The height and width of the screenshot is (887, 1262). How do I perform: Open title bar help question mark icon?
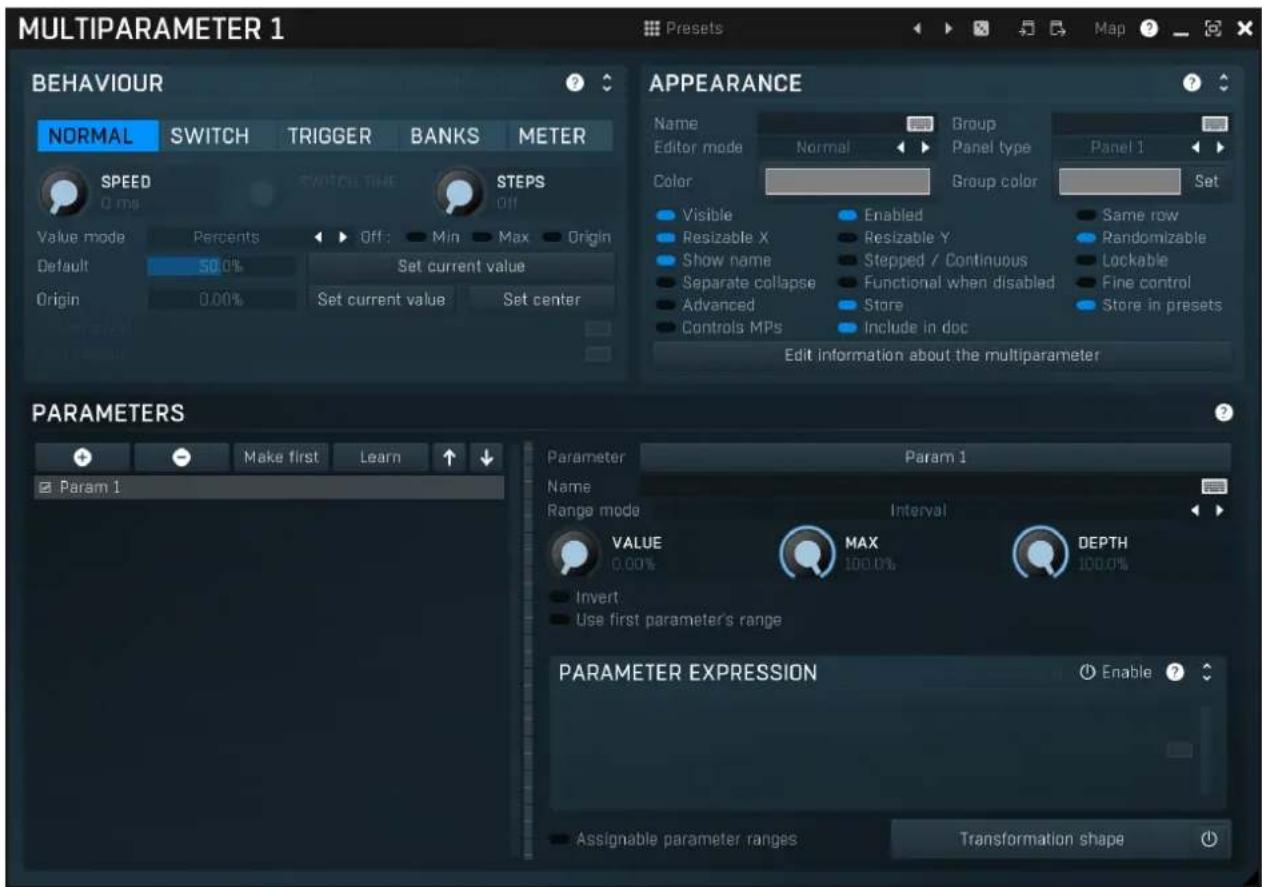coord(1148,29)
